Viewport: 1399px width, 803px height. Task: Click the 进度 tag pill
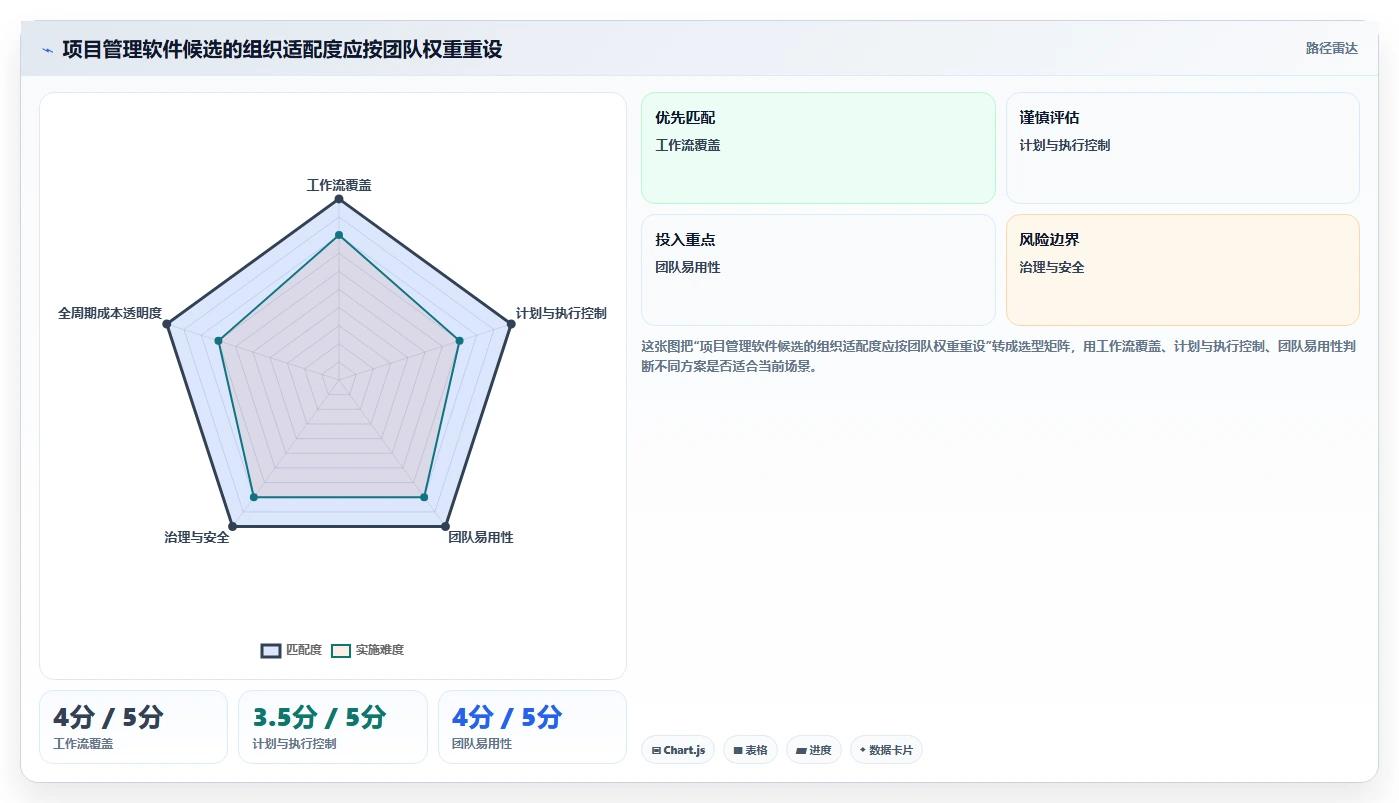pos(814,750)
